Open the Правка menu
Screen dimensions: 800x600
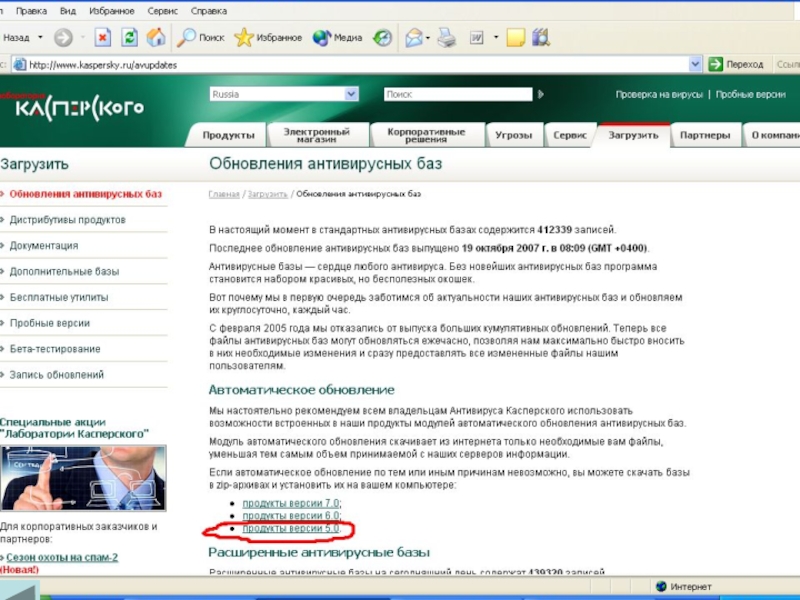point(31,11)
